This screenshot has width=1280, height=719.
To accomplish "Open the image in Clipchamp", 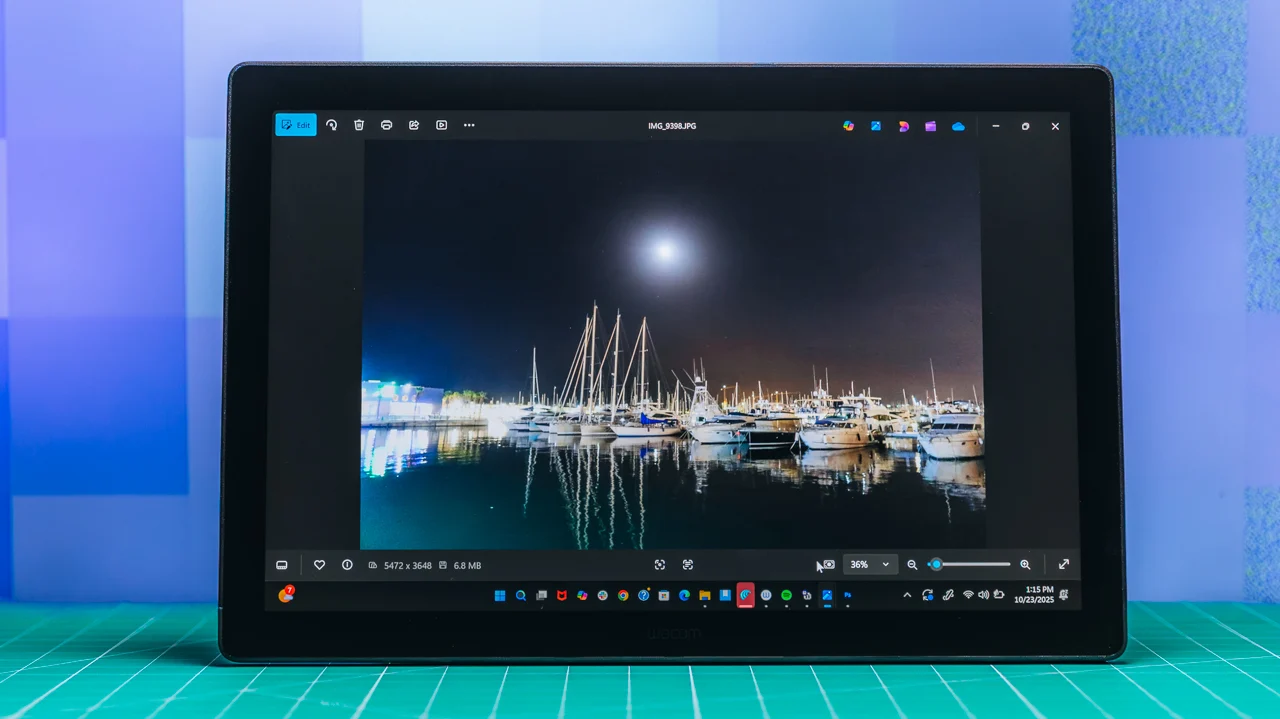I will (x=930, y=126).
